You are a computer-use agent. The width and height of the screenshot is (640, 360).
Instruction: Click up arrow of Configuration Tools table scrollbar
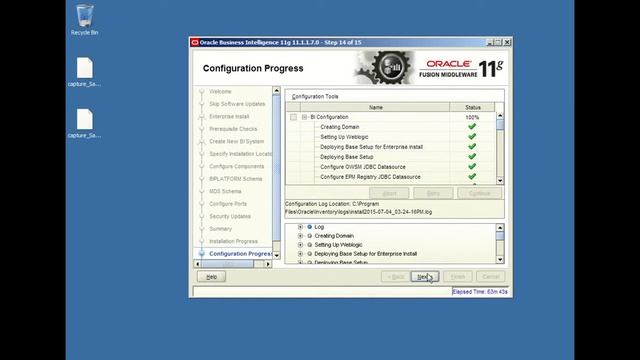click(500, 116)
